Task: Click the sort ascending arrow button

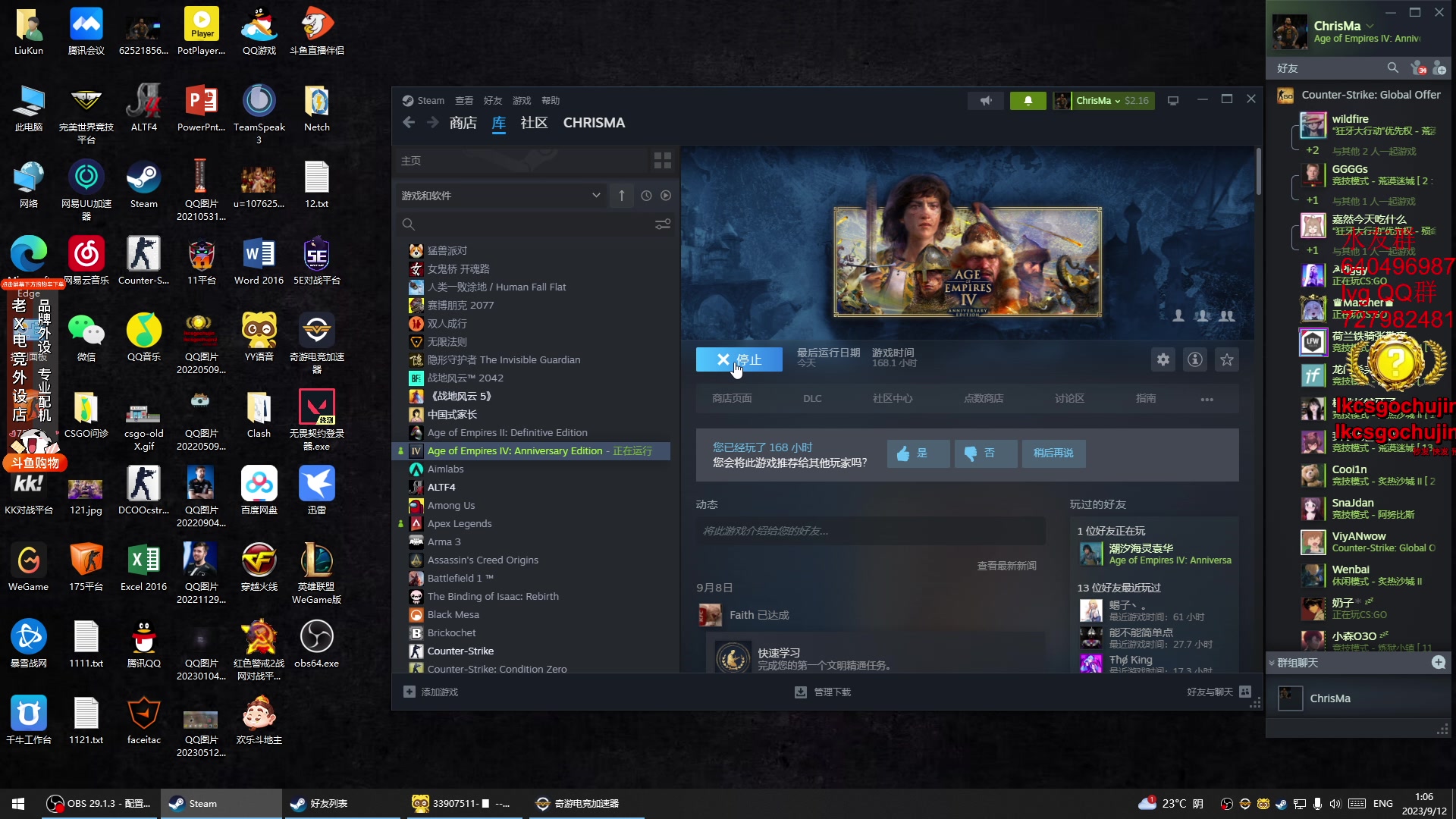Action: click(x=622, y=196)
